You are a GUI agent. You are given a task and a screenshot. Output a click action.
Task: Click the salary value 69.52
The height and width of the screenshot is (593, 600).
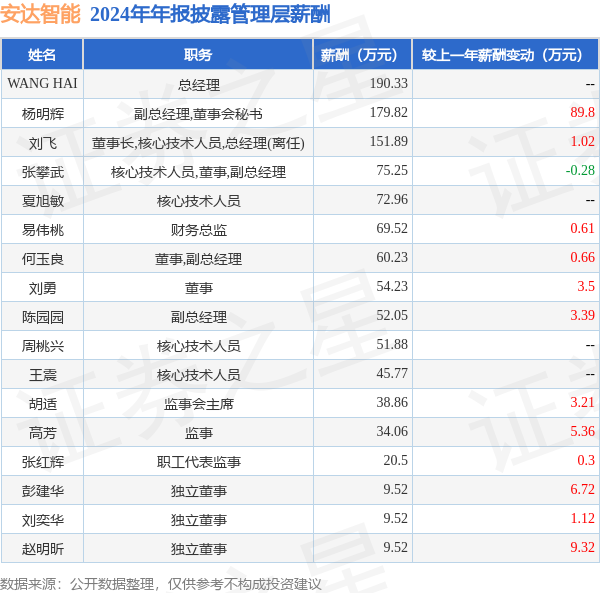[x=392, y=228]
